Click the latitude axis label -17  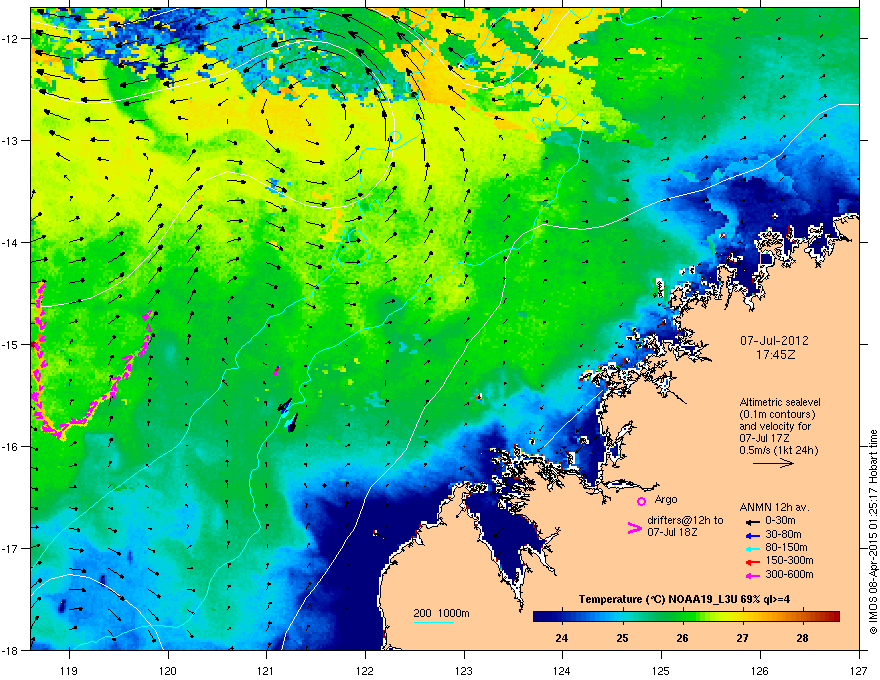11,548
